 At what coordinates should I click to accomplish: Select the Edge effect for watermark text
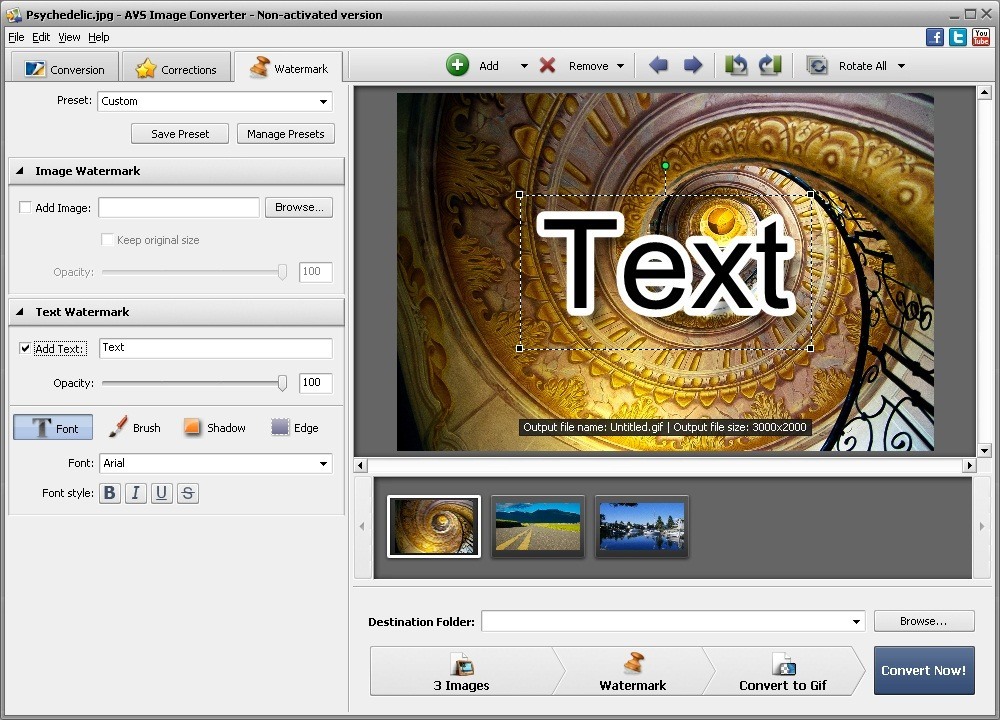294,427
